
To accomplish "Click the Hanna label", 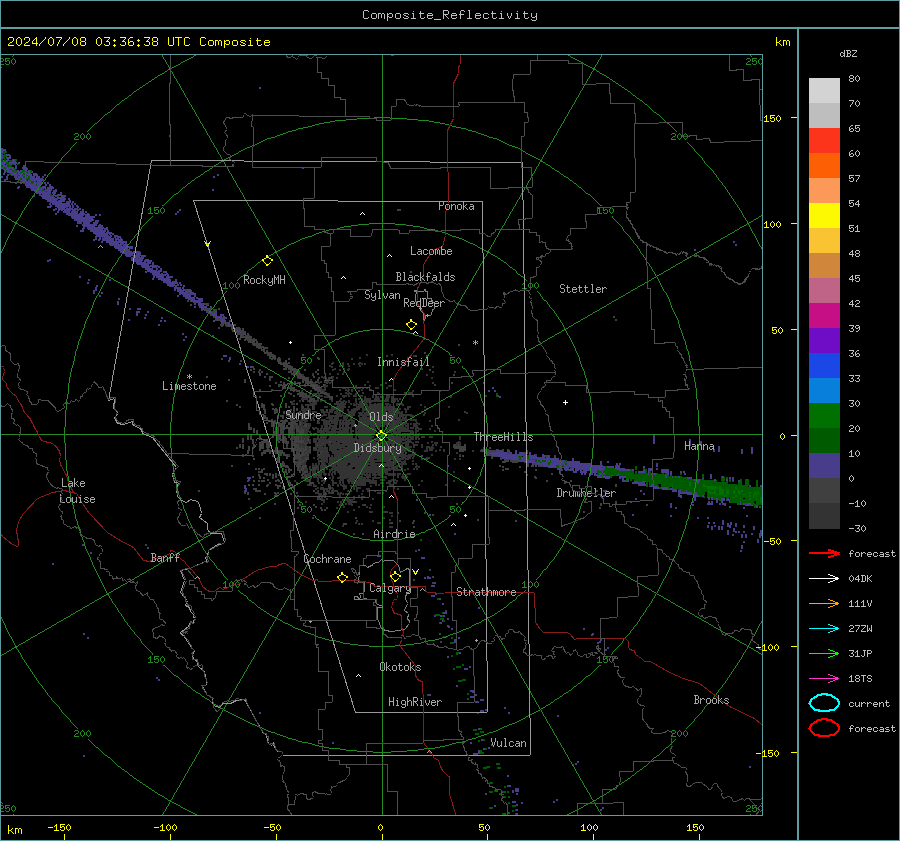I will pyautogui.click(x=699, y=446).
